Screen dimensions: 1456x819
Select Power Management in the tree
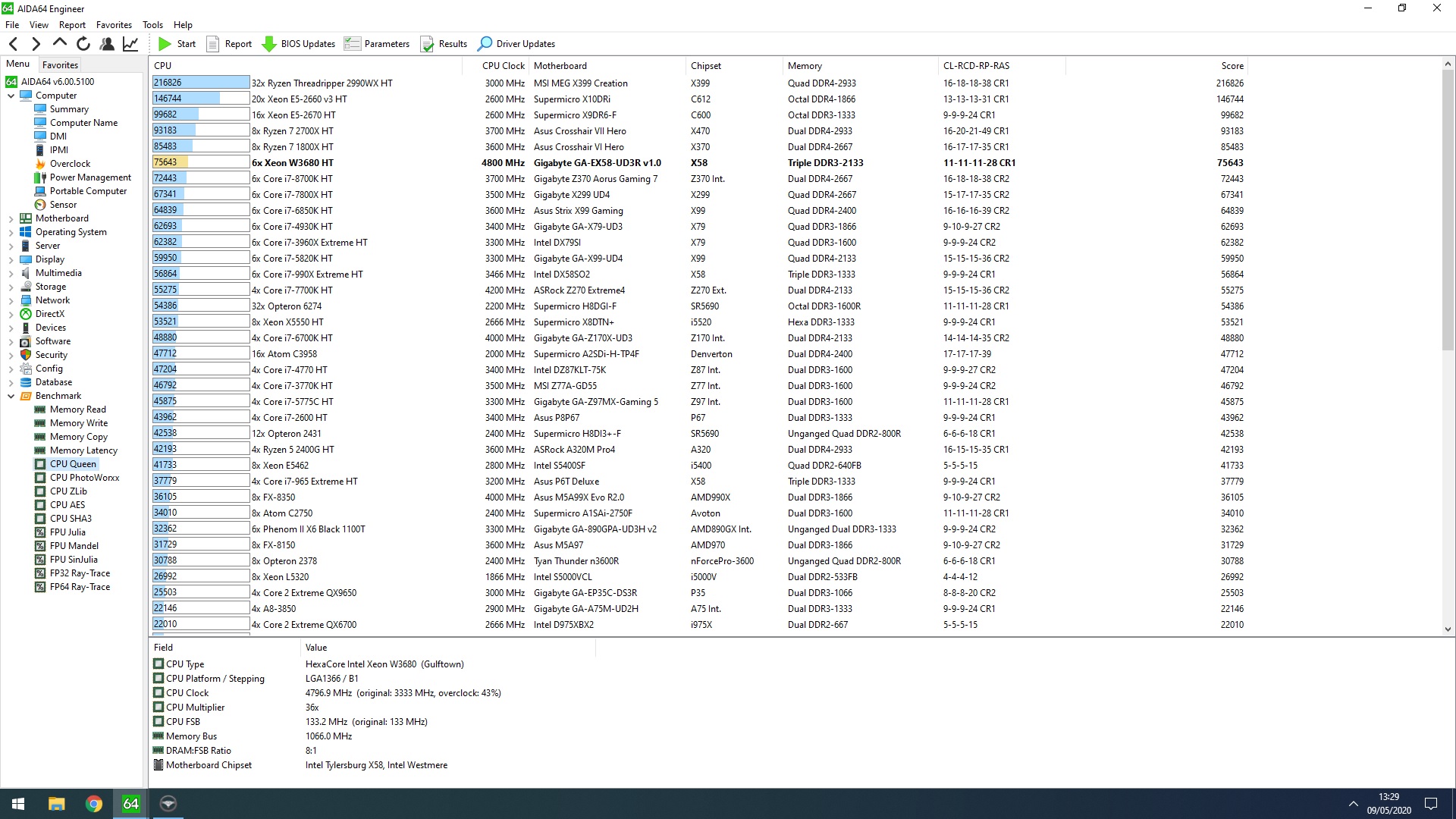pos(90,177)
